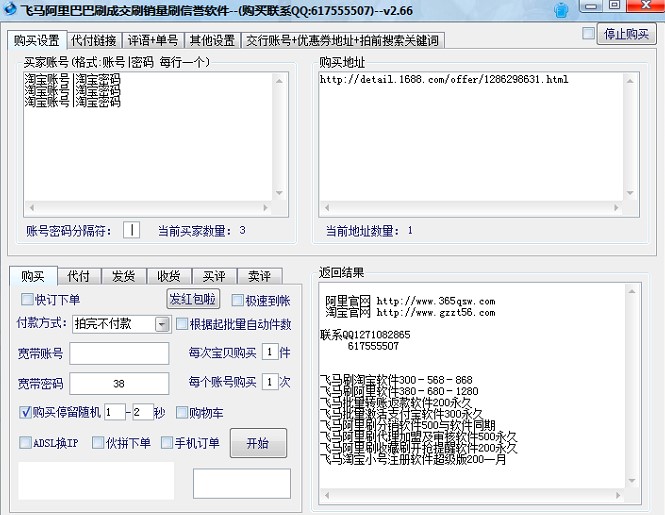The height and width of the screenshot is (515, 665).
Task: Click the 停止购买 button
Action: pyautogui.click(x=626, y=34)
